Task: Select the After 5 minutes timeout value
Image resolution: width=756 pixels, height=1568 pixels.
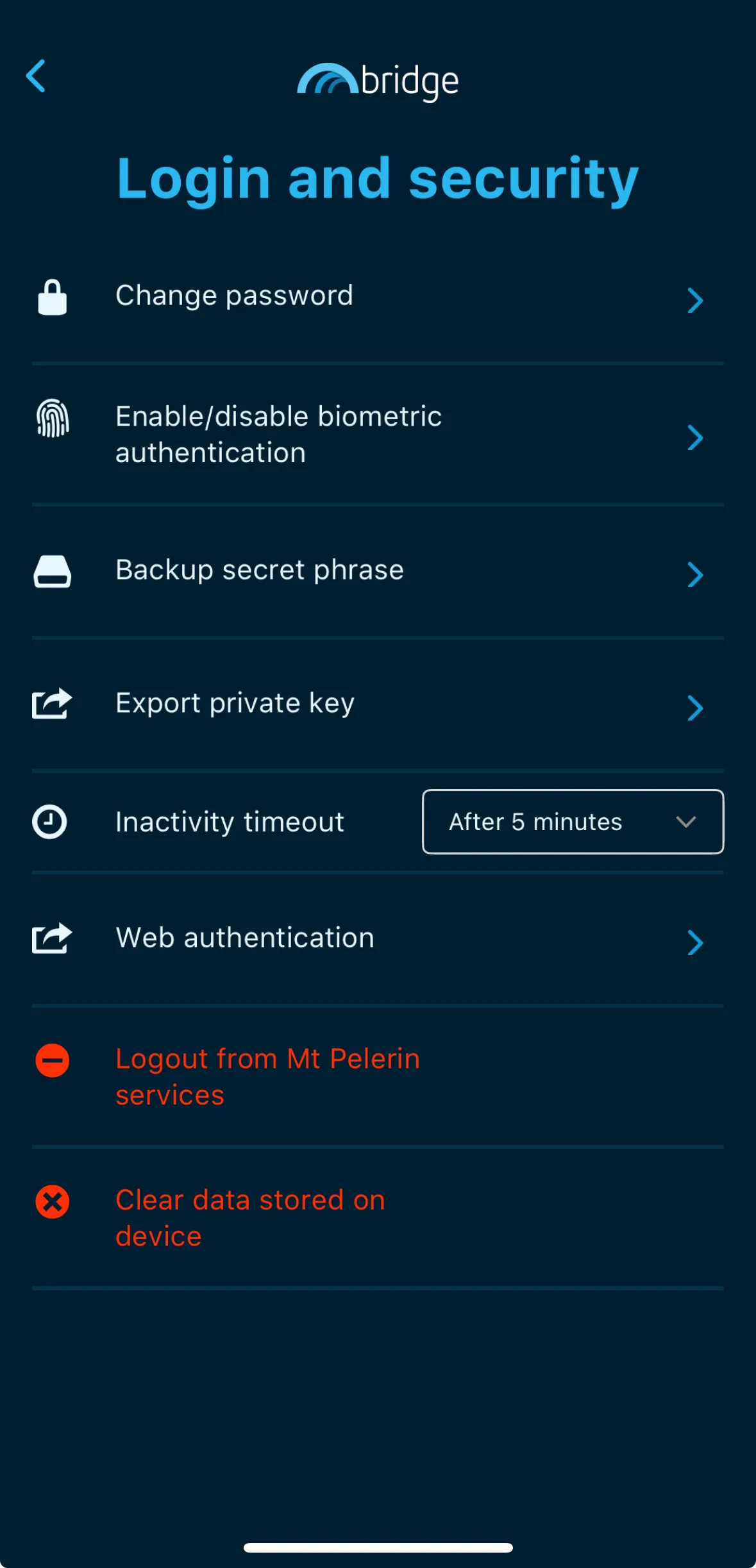Action: pyautogui.click(x=534, y=822)
